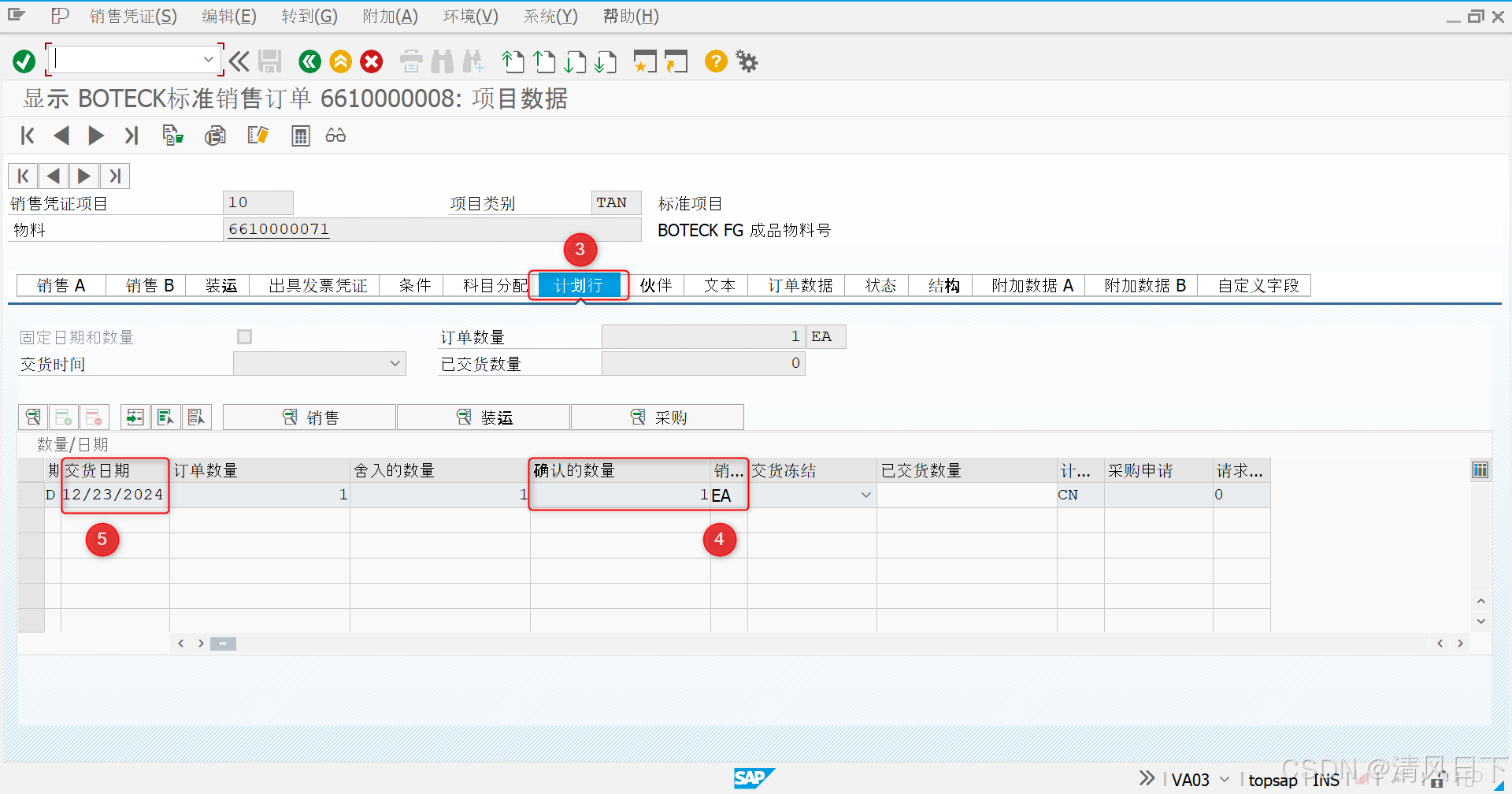The image size is (1512, 794).
Task: Click the Find binoculars icon
Action: [x=443, y=61]
